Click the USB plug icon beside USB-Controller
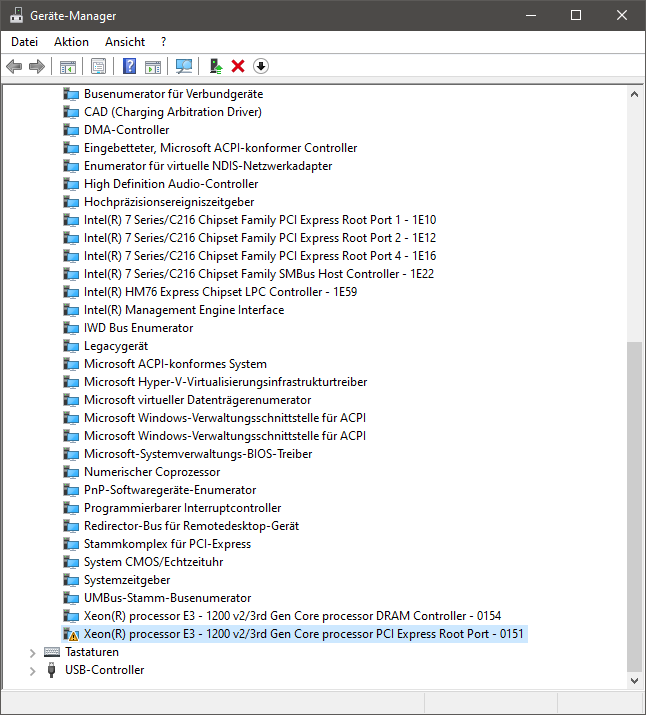646x715 pixels. pyautogui.click(x=52, y=670)
